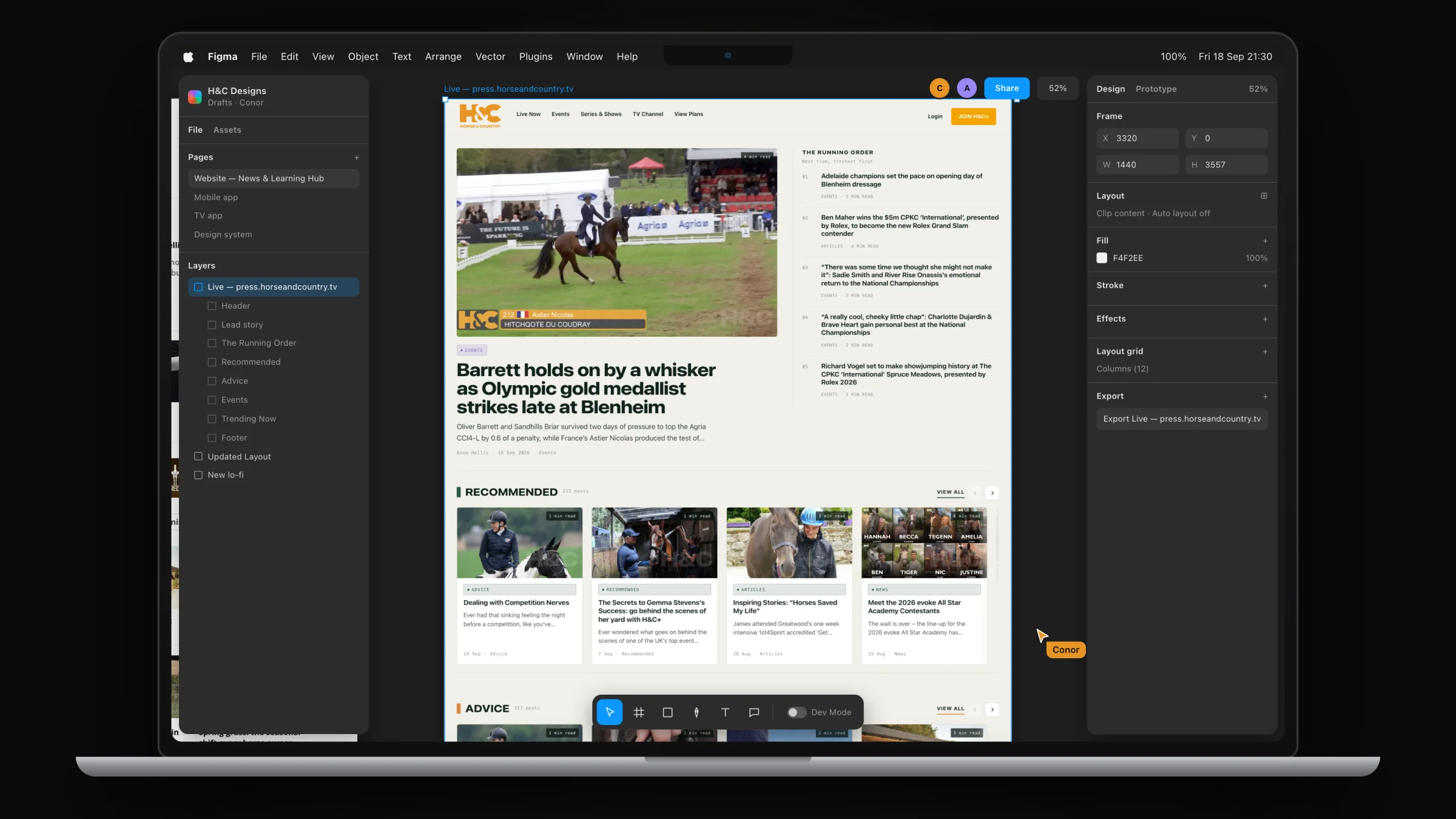
Task: Select the Comment tool
Action: 754,712
